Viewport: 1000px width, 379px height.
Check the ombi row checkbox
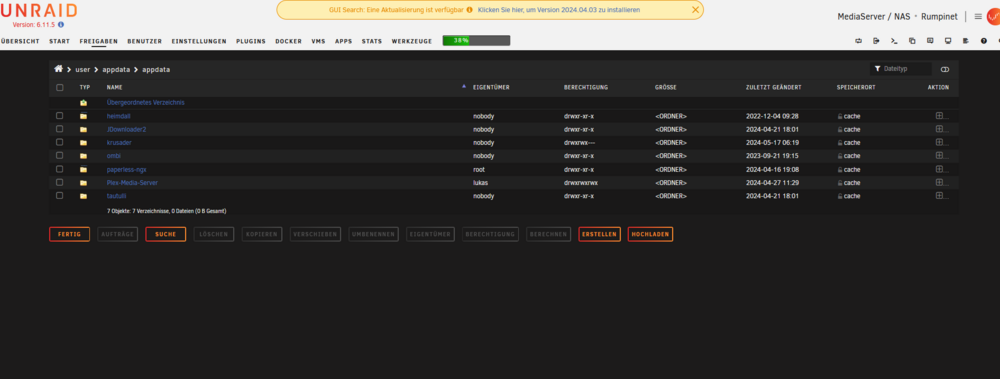[59, 156]
